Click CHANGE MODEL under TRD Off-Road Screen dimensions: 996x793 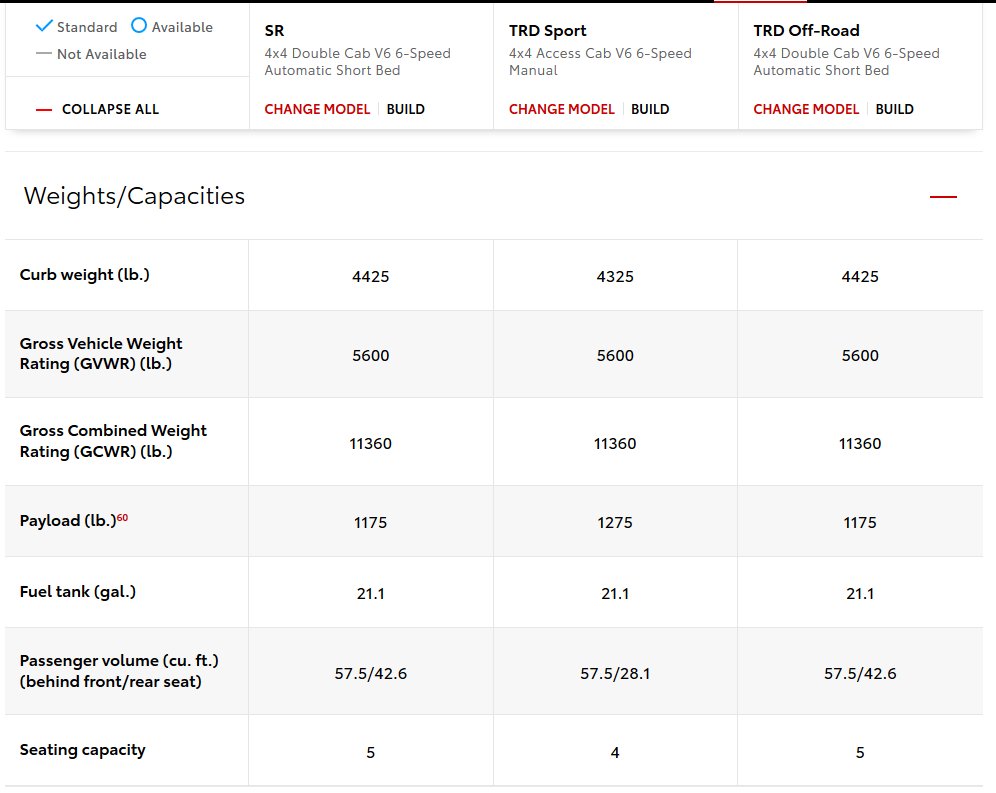click(x=806, y=109)
